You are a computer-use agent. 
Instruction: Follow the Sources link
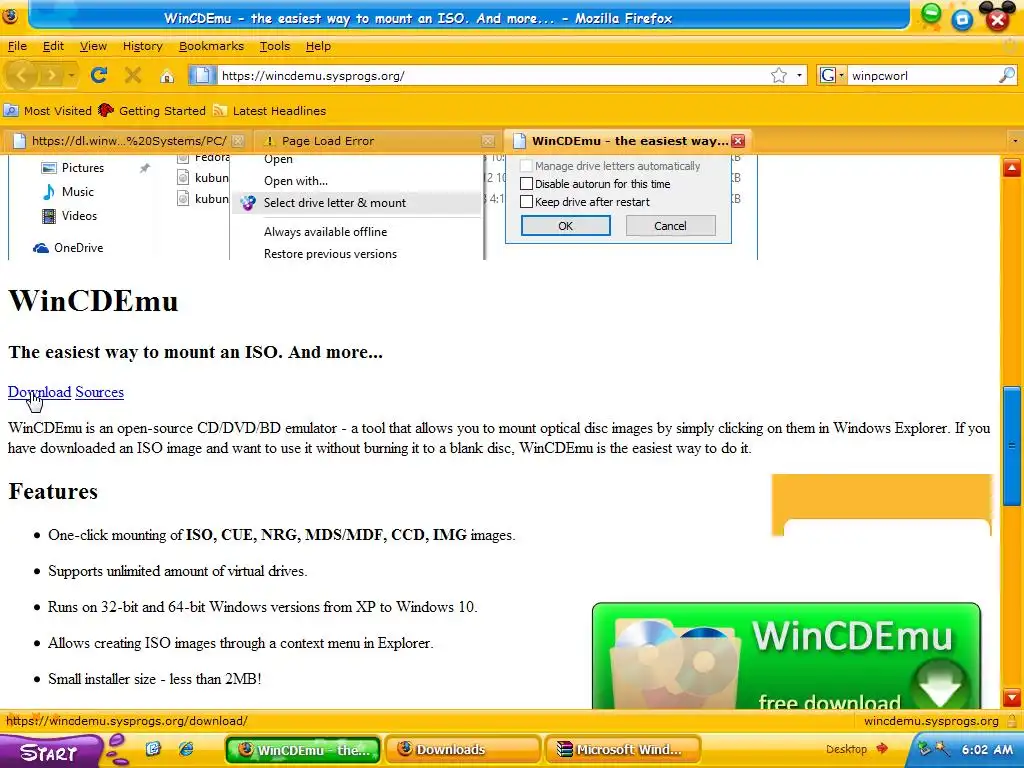point(99,392)
